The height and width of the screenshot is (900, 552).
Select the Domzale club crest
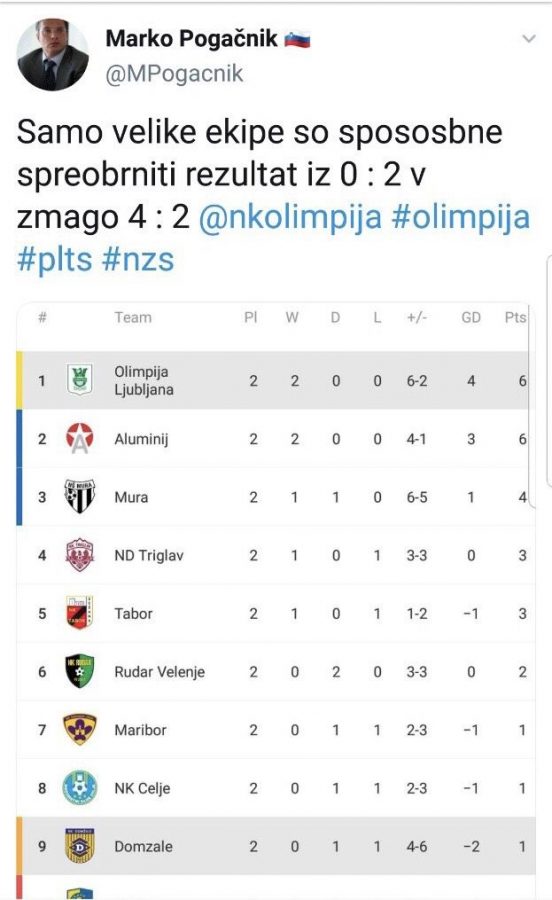point(79,845)
